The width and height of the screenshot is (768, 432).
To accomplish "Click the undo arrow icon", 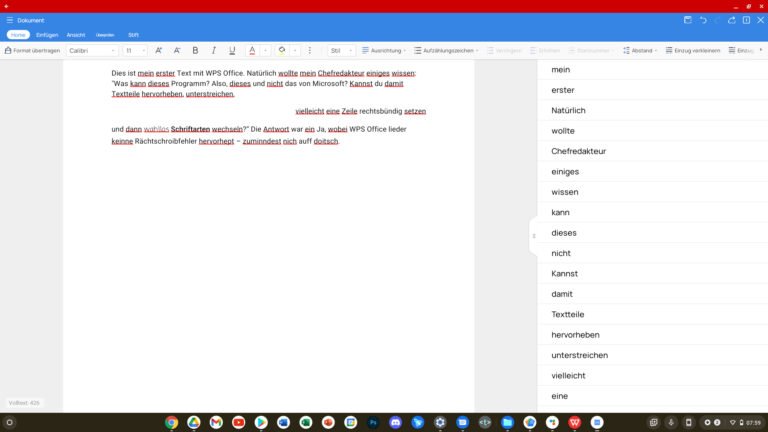I will [x=703, y=20].
